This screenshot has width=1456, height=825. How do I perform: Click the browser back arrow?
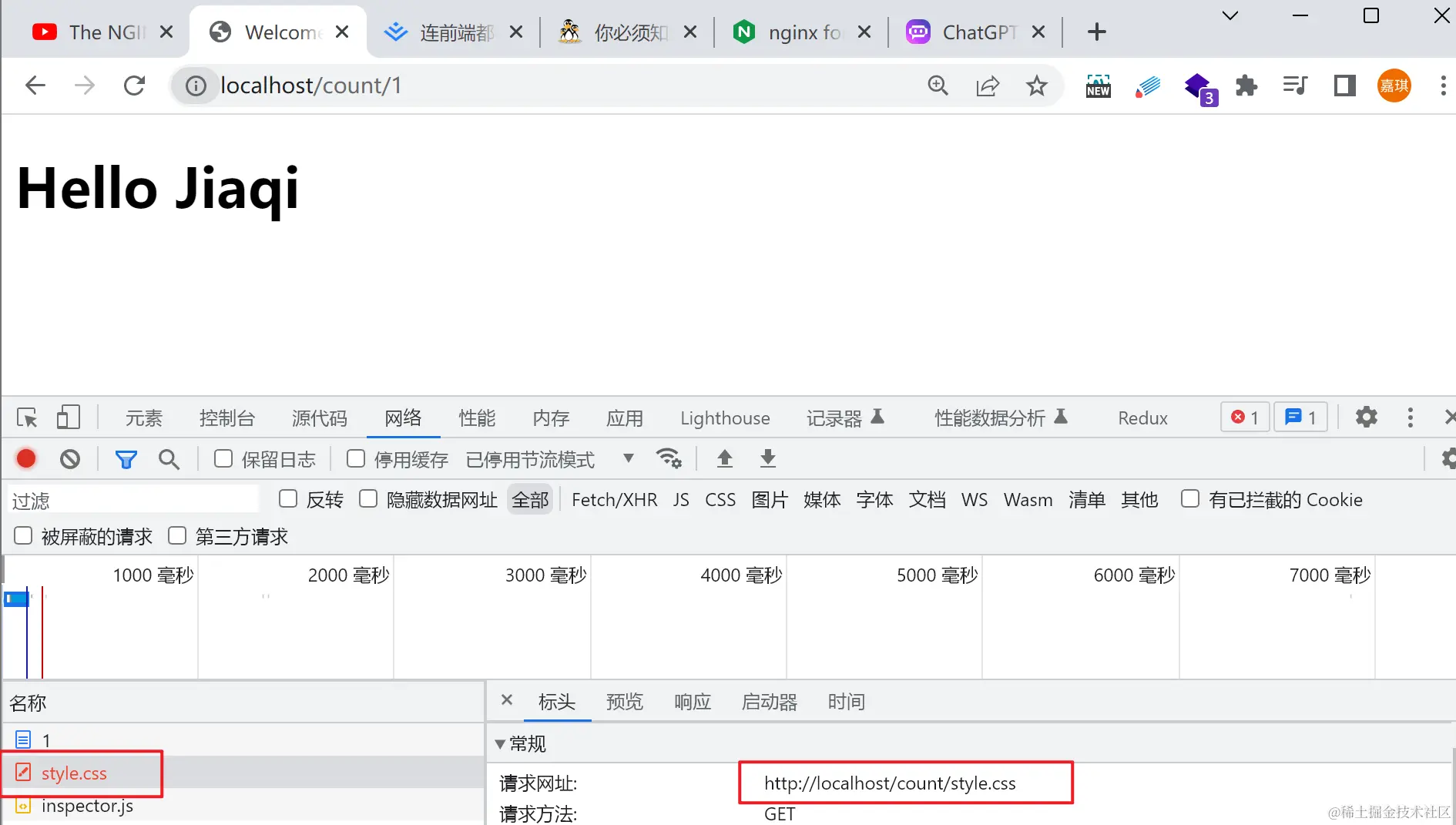coord(35,86)
